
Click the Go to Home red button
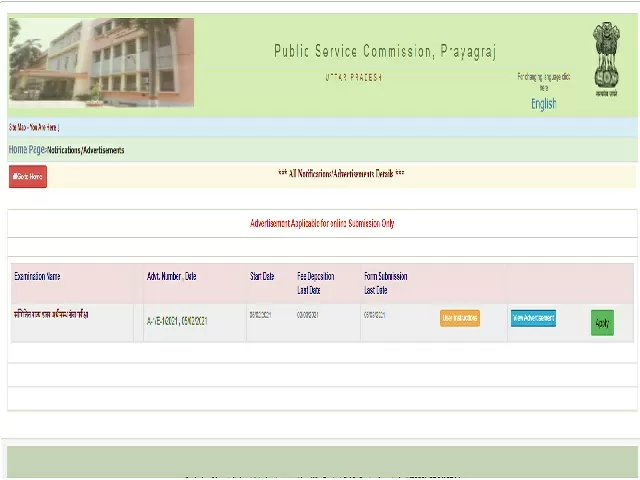(x=28, y=176)
